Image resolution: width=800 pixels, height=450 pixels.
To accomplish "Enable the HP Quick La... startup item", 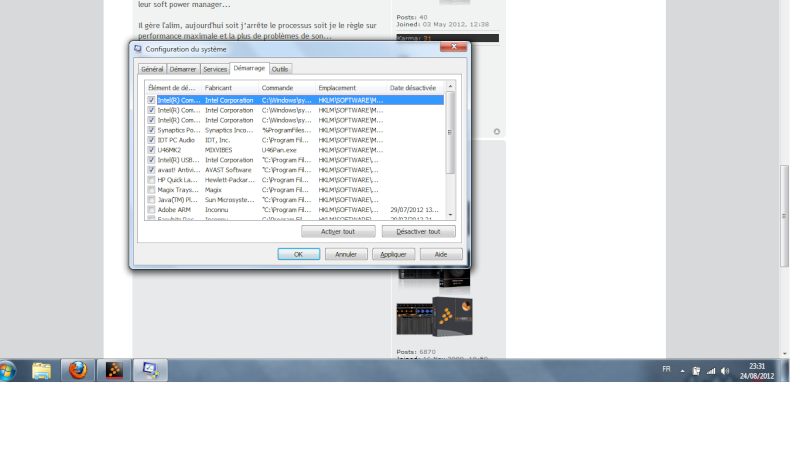I will click(x=151, y=180).
